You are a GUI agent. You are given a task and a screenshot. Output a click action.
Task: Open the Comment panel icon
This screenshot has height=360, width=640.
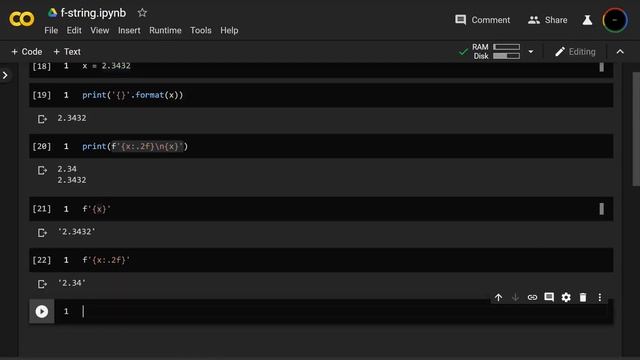pyautogui.click(x=460, y=20)
